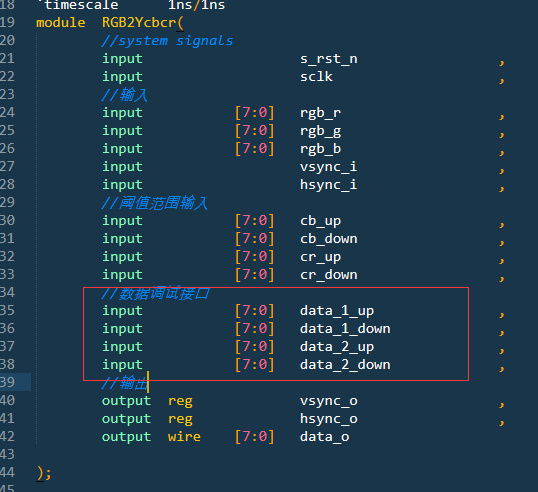Image resolution: width=538 pixels, height=492 pixels.
Task: Click the data_2_down port name
Action: point(345,365)
